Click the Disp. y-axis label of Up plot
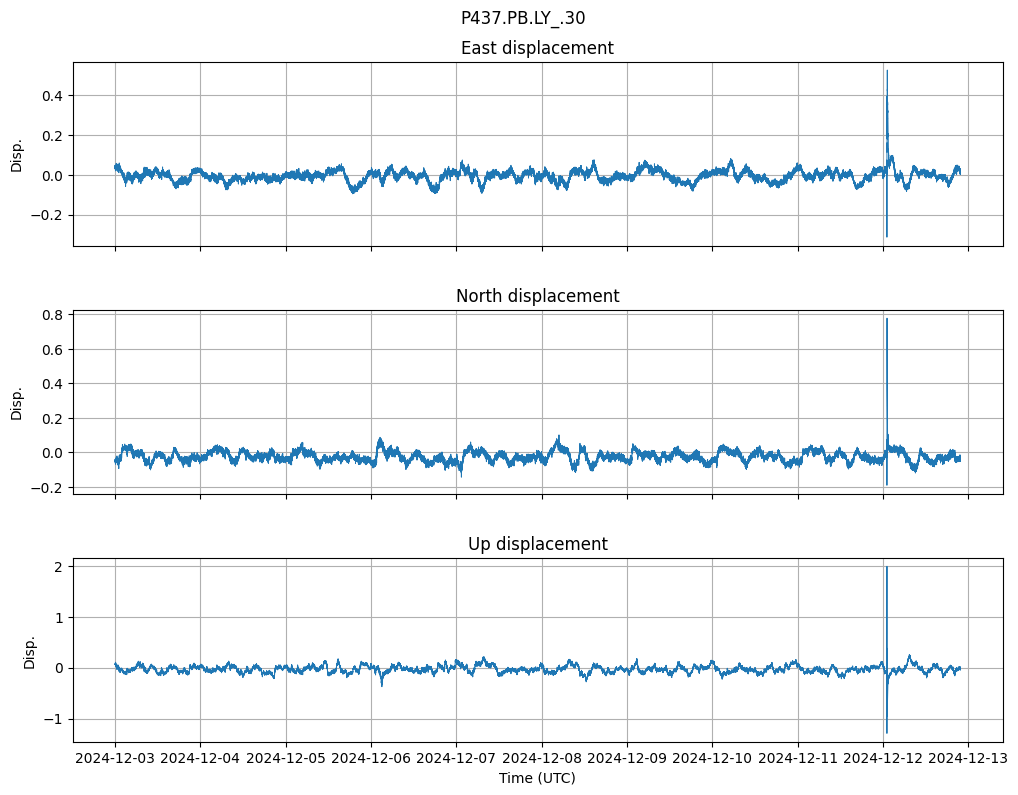Screen dimensions: 1018x795 30,650
